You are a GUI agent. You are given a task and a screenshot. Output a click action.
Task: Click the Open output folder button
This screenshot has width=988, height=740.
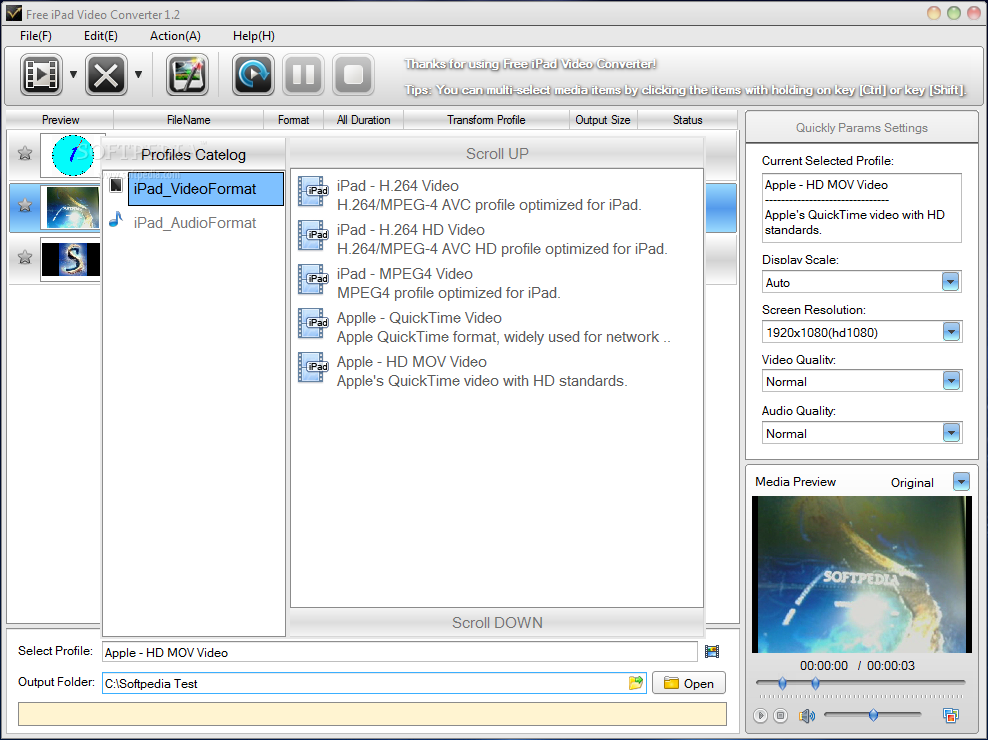pos(689,683)
